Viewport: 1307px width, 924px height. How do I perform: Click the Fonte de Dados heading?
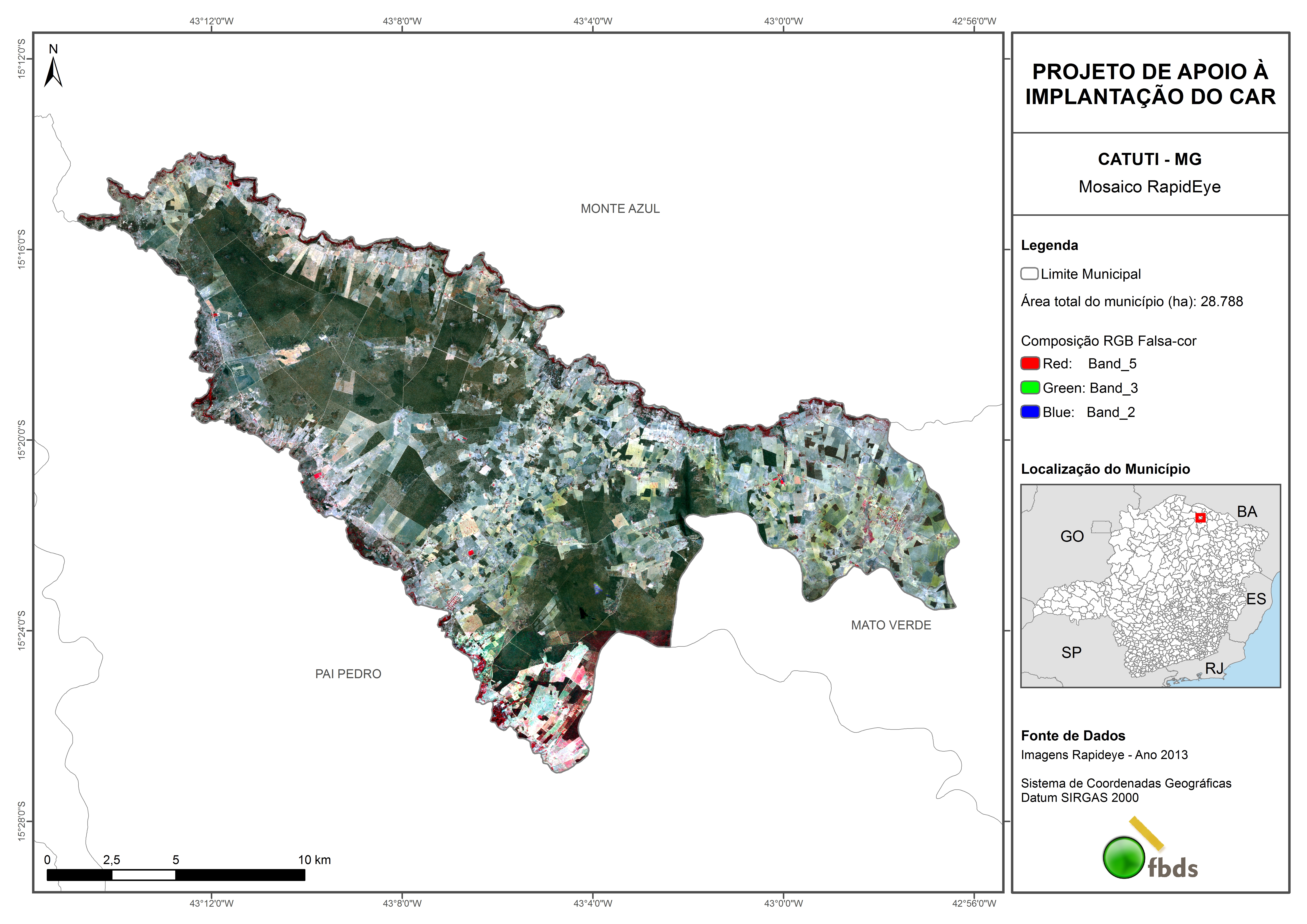(1072, 736)
